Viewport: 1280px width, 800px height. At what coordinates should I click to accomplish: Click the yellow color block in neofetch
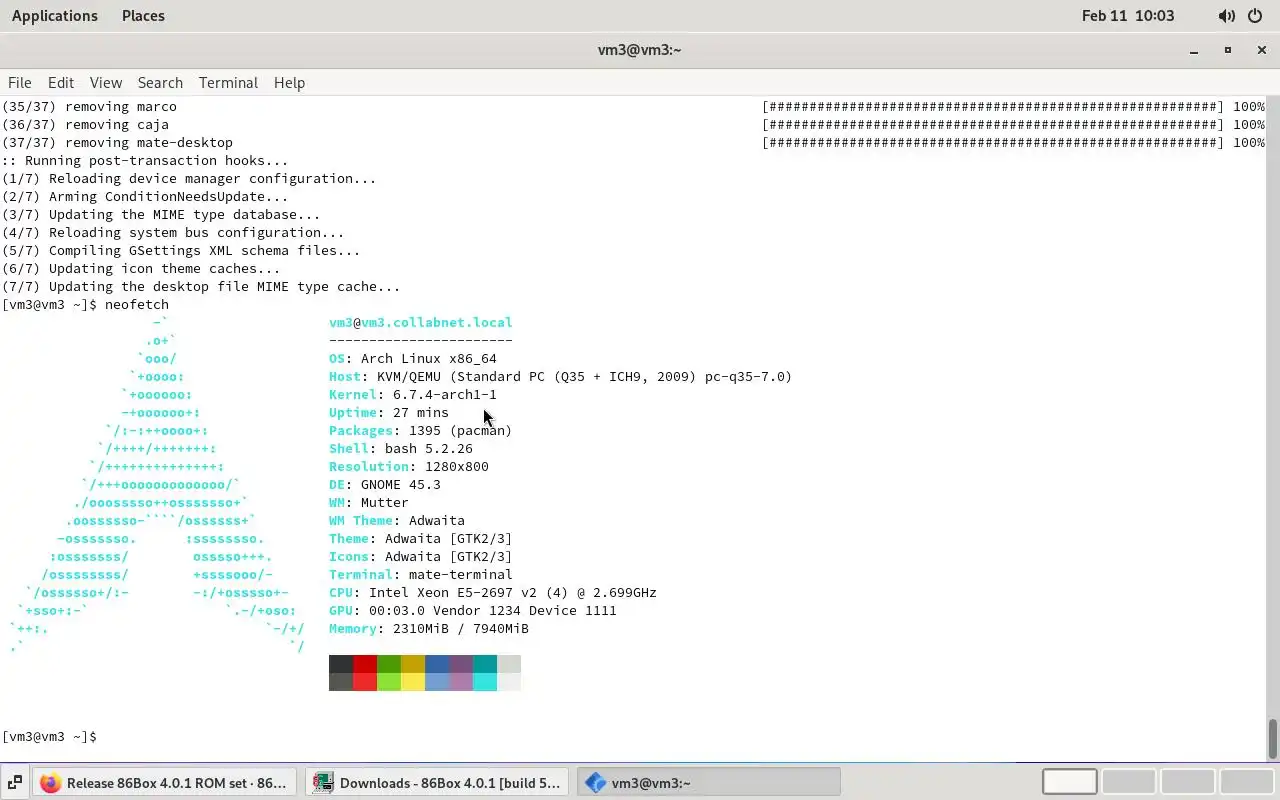click(413, 664)
